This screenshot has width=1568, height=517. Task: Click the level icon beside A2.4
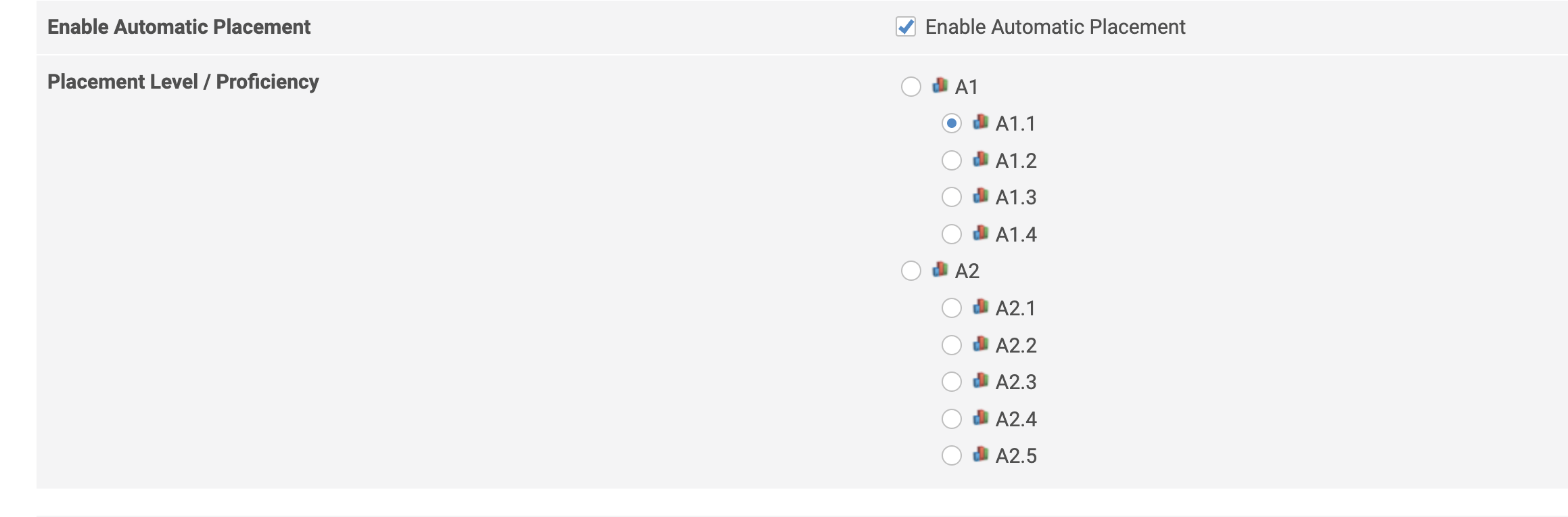click(x=980, y=418)
